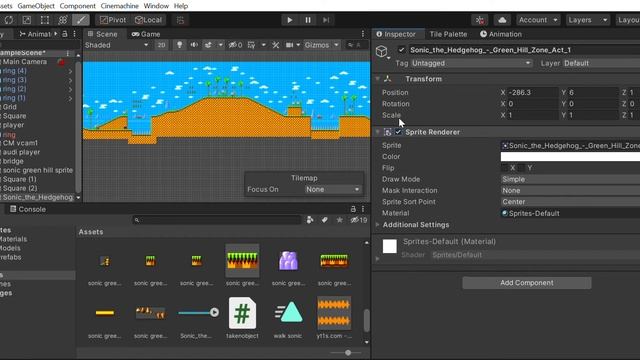Image resolution: width=640 pixels, height=360 pixels.
Task: Select the Scale tool in toolbar
Action: tap(27, 20)
